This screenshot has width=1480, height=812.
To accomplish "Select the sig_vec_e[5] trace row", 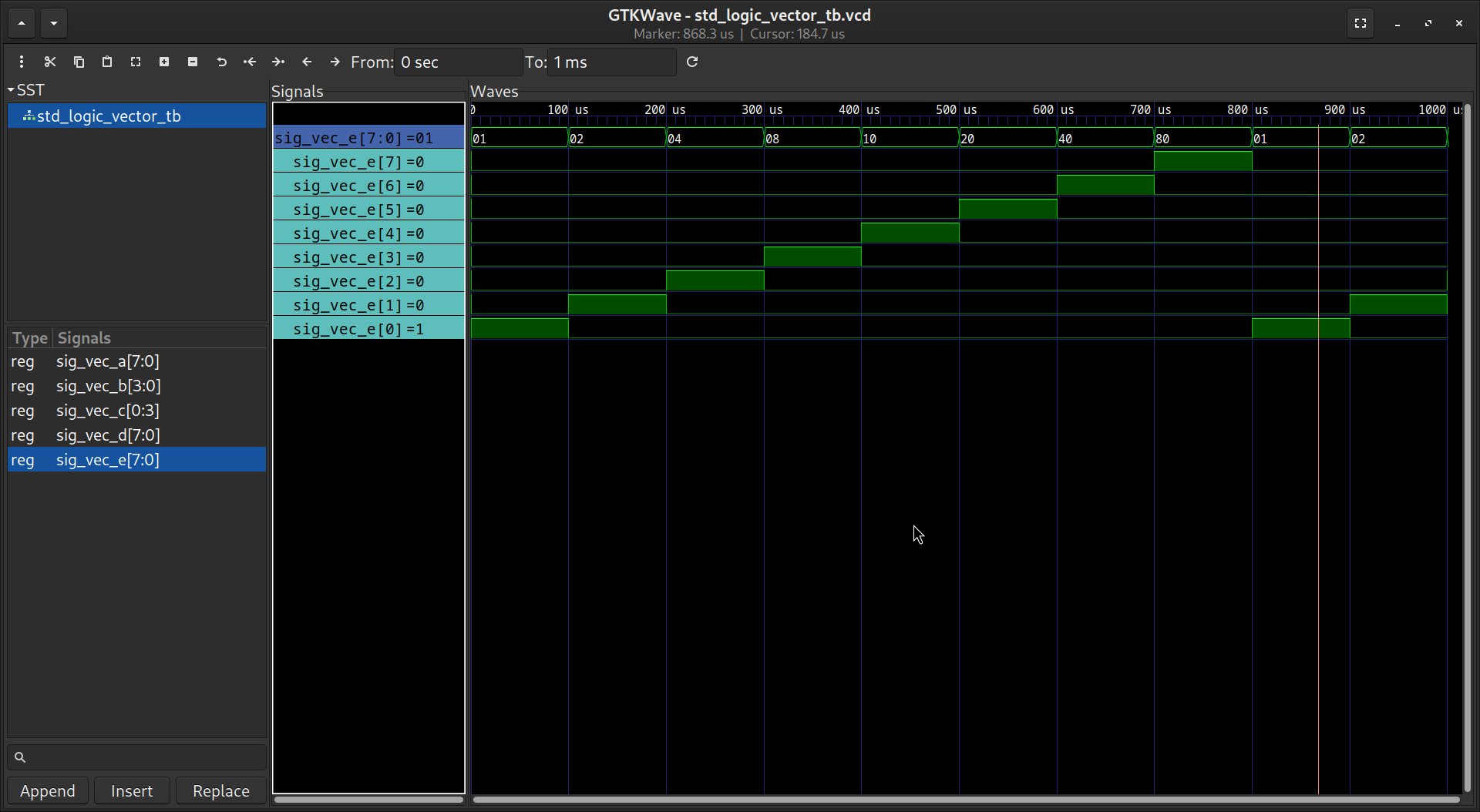I will tap(368, 210).
